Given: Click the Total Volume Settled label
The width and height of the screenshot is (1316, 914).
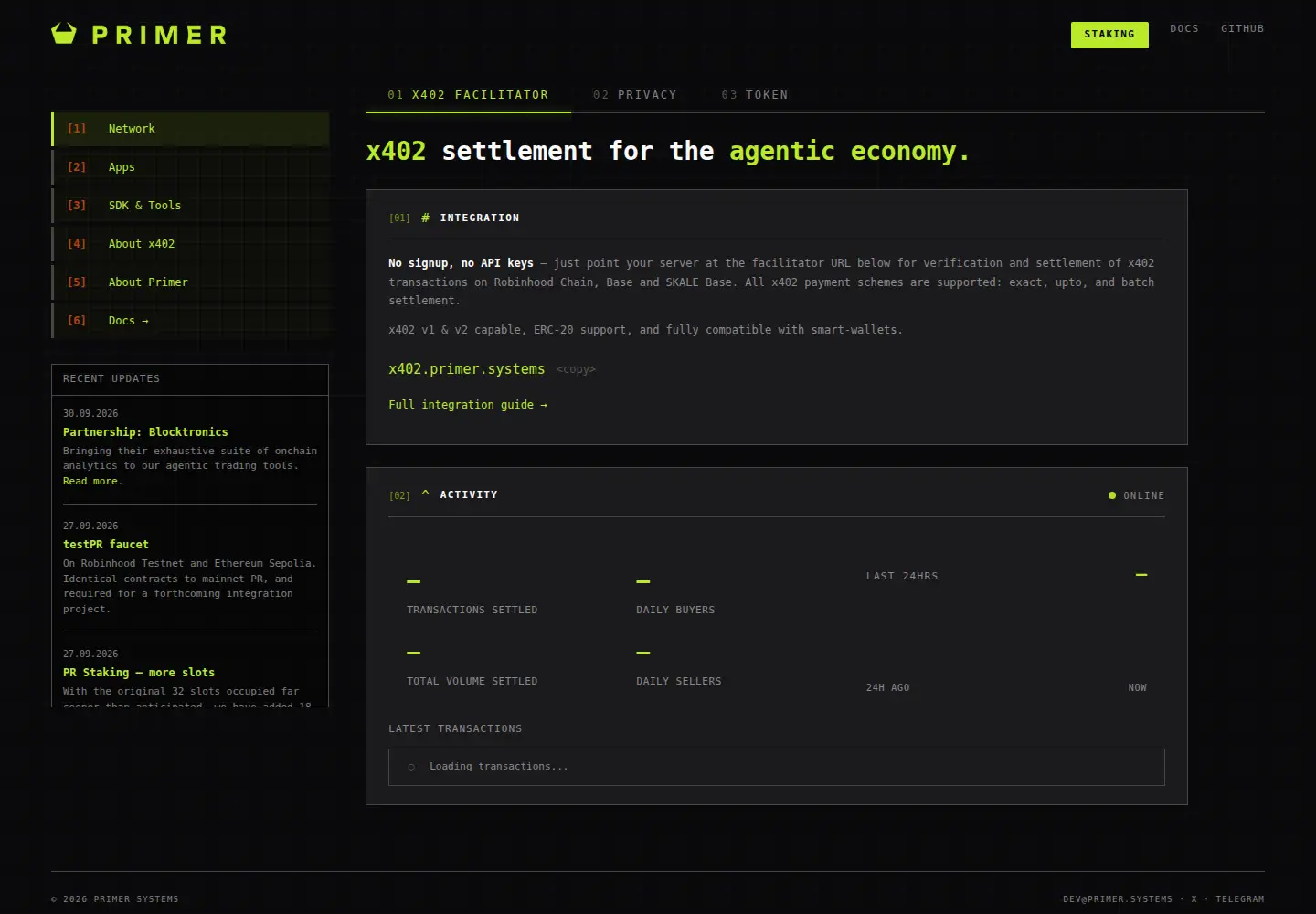Looking at the screenshot, I should tap(472, 681).
